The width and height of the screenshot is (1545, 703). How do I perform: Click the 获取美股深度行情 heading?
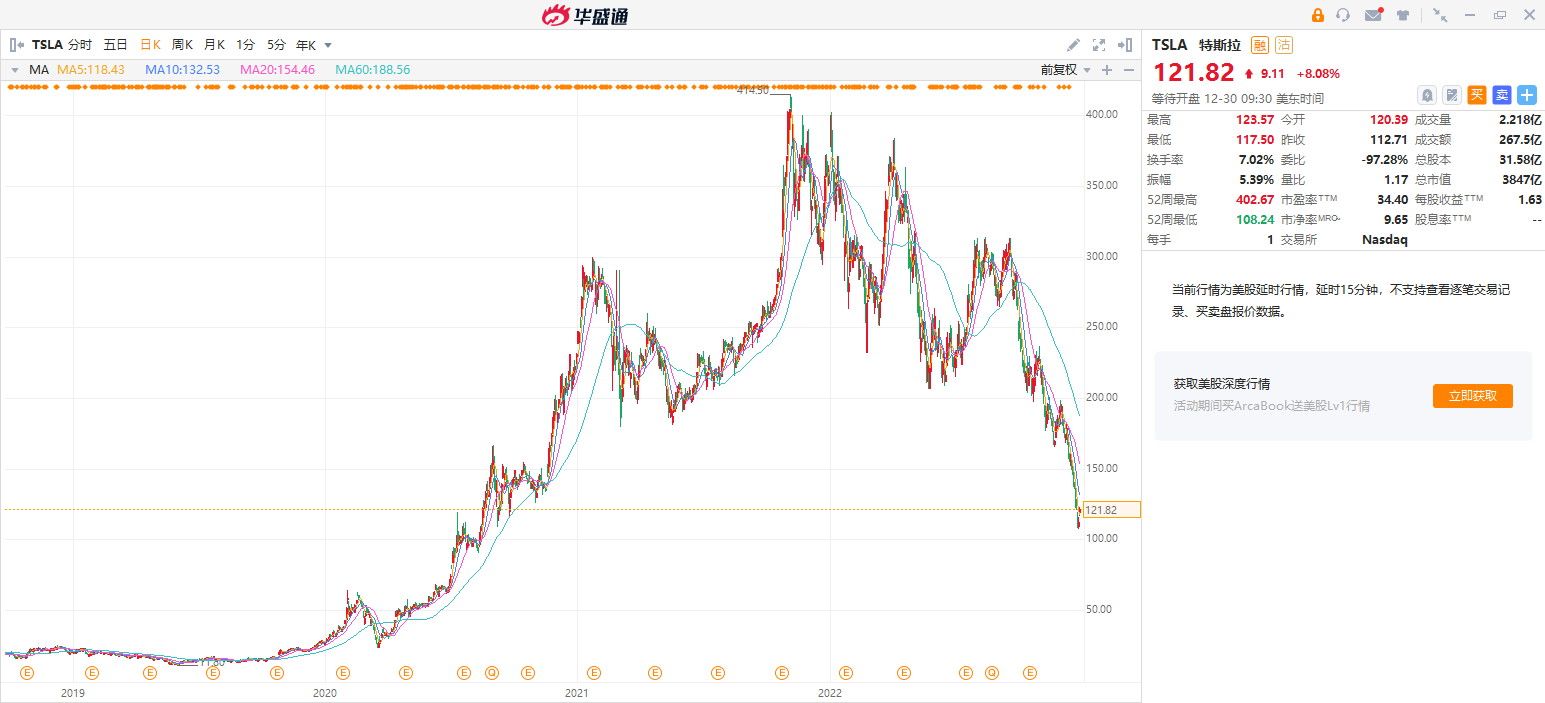click(1222, 384)
